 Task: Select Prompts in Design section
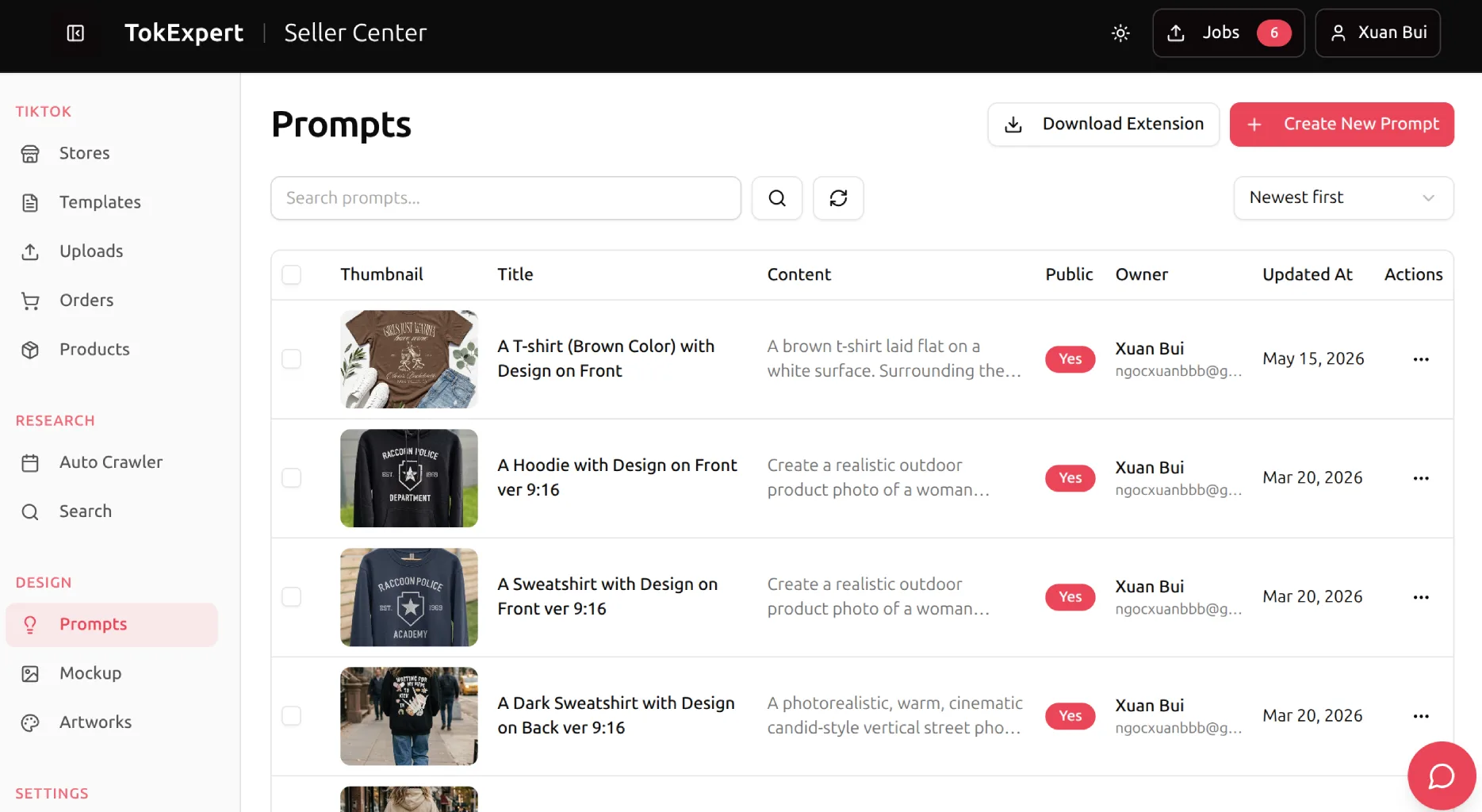point(112,624)
